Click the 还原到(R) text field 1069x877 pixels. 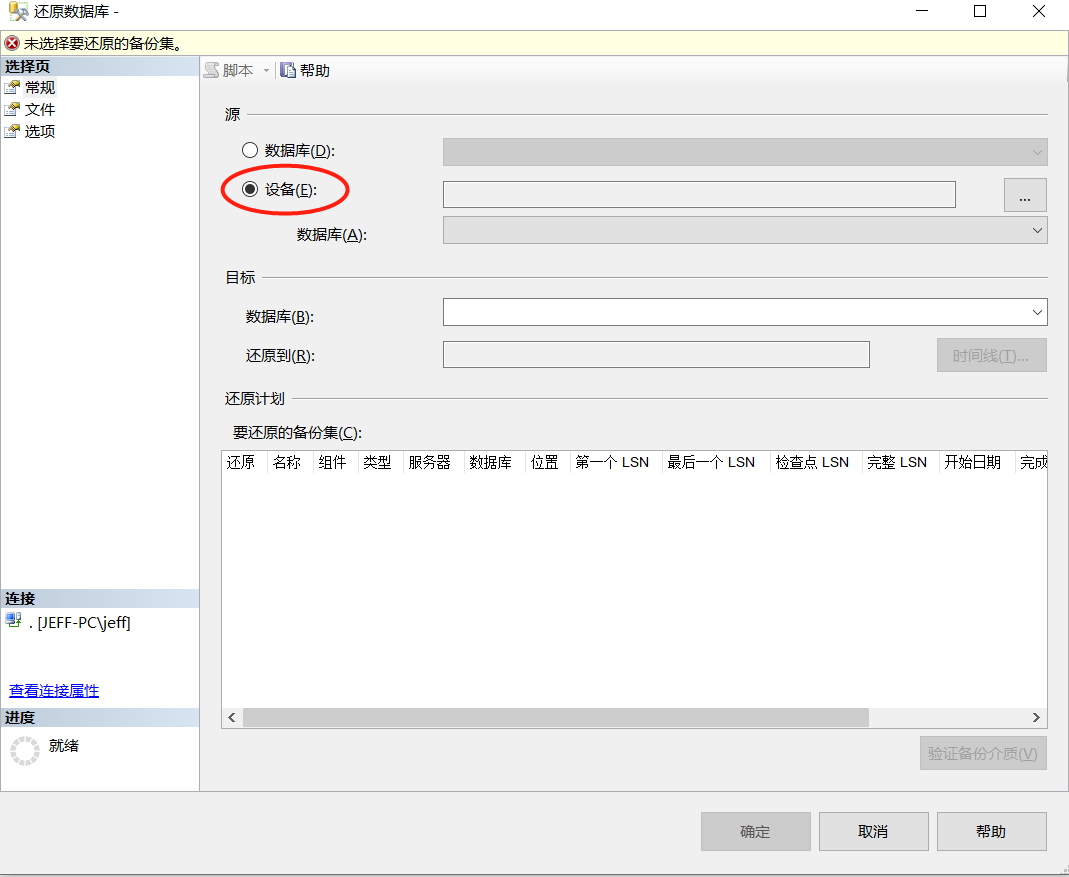(x=656, y=355)
